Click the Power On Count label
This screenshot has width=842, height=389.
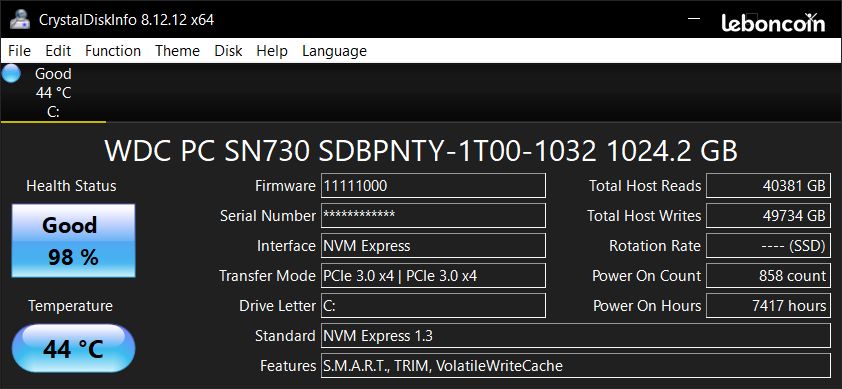pyautogui.click(x=647, y=276)
